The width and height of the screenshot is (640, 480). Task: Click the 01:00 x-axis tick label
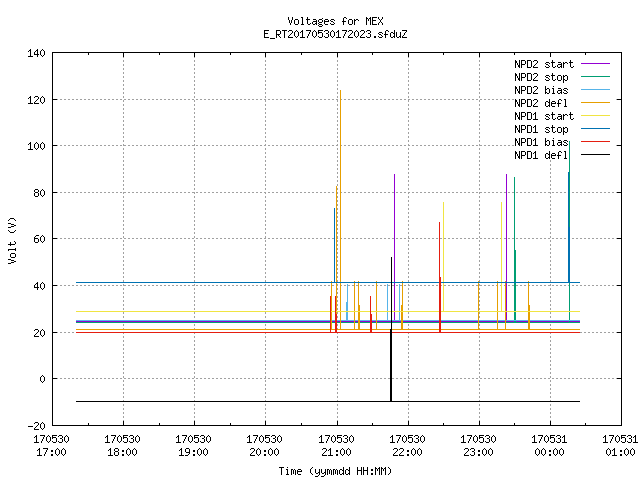[620, 452]
